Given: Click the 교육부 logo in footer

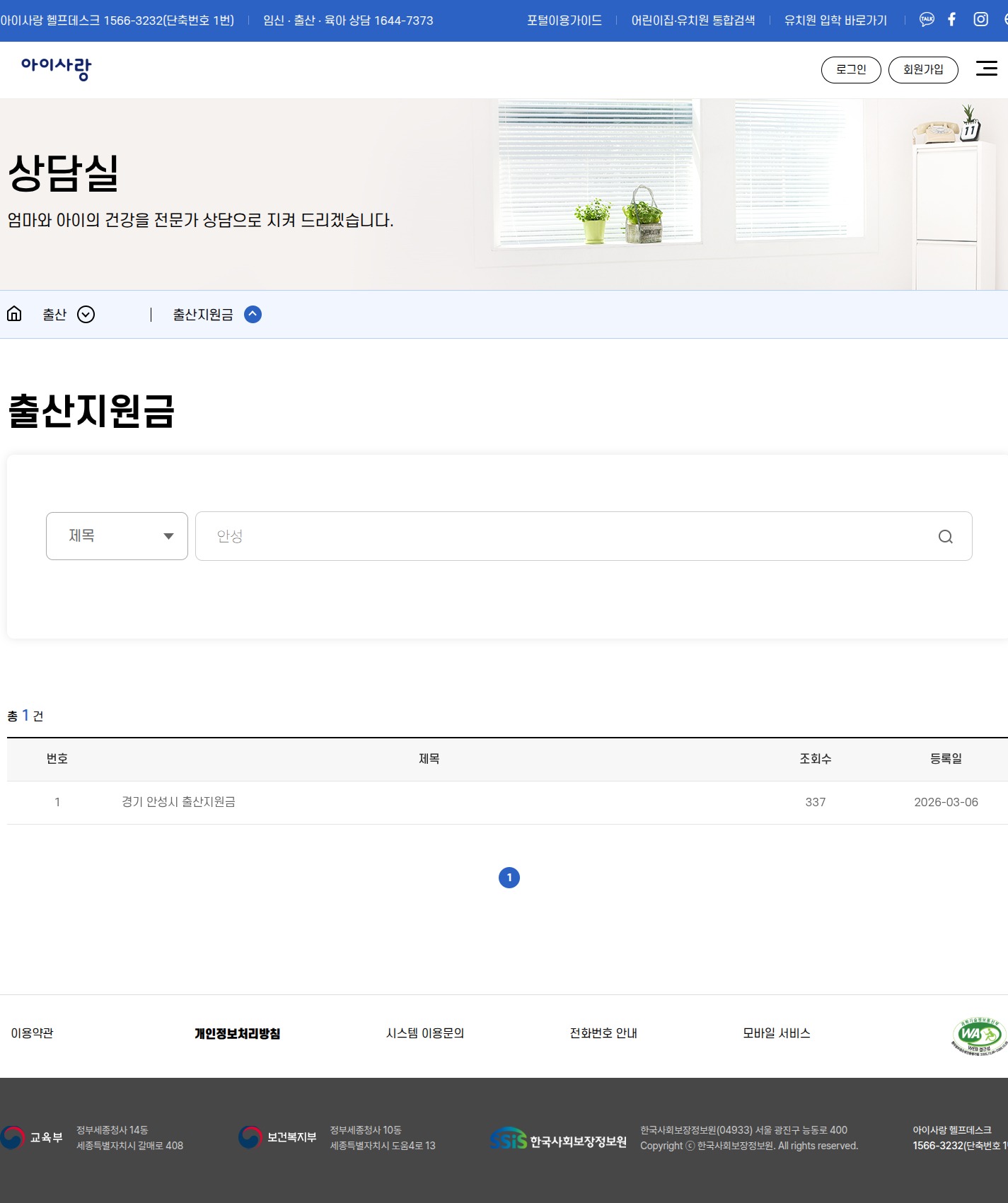Looking at the screenshot, I should click(x=32, y=1137).
